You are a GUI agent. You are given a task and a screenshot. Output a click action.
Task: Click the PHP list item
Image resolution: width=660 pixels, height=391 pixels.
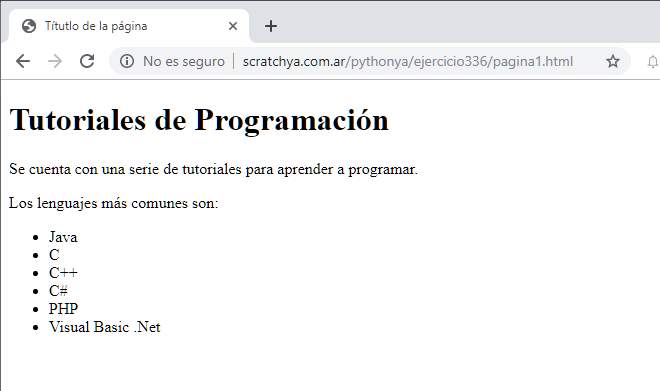click(64, 309)
